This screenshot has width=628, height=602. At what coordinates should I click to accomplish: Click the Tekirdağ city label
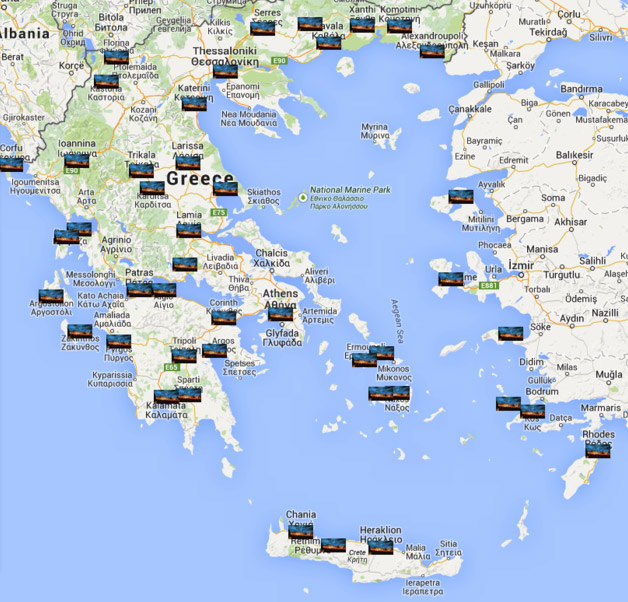pos(548,32)
